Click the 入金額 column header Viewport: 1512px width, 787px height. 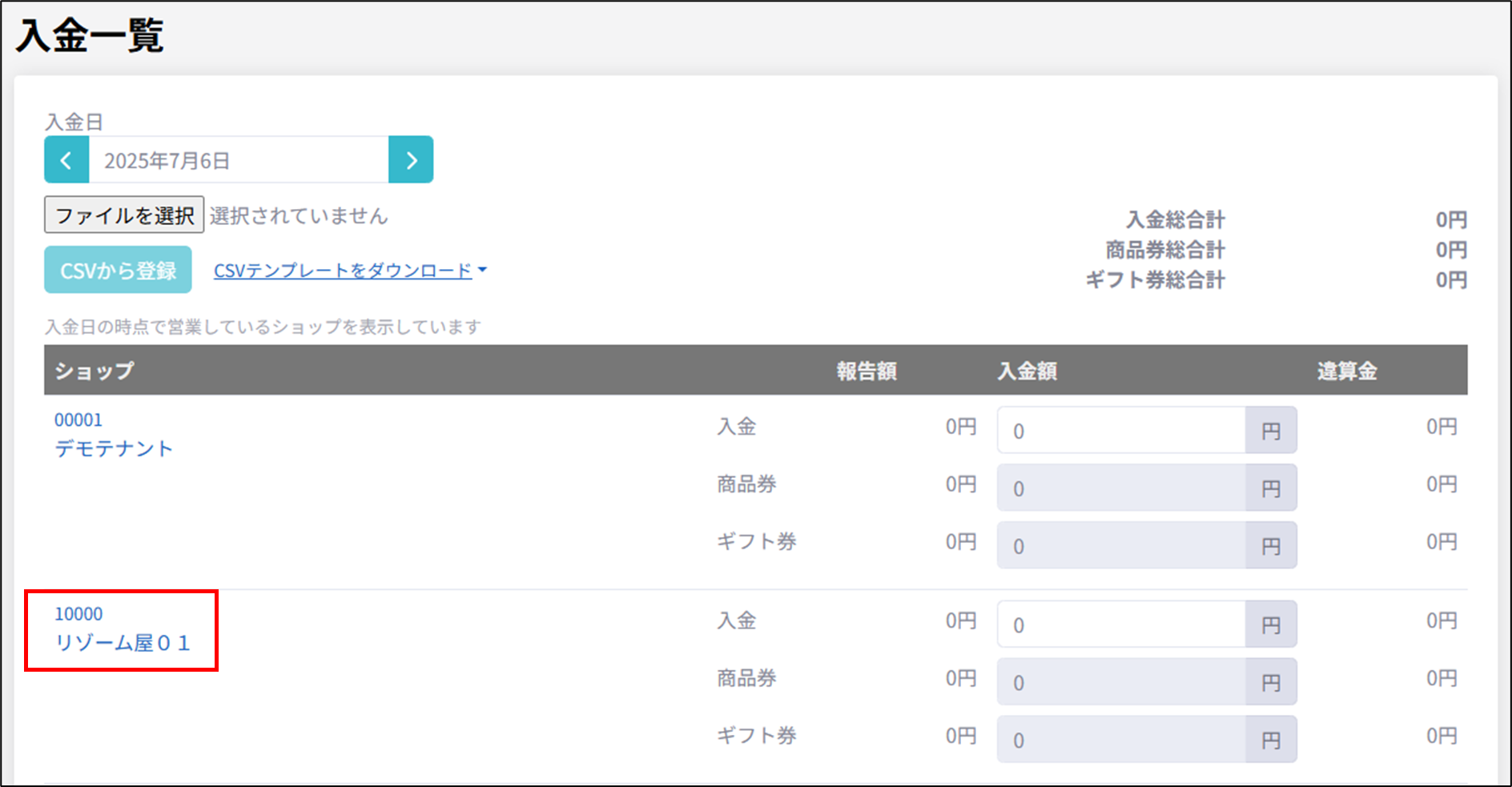[1027, 371]
